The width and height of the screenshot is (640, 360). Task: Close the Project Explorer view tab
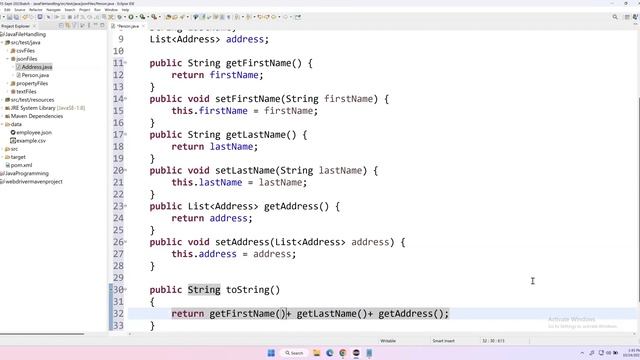34,26
